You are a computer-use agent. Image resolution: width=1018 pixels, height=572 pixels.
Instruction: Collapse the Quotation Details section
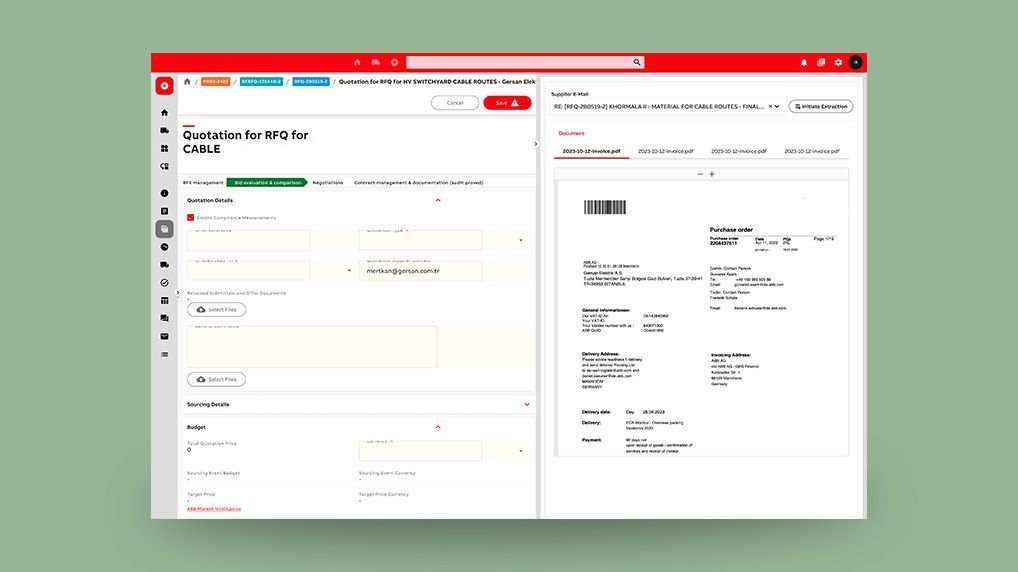[438, 200]
